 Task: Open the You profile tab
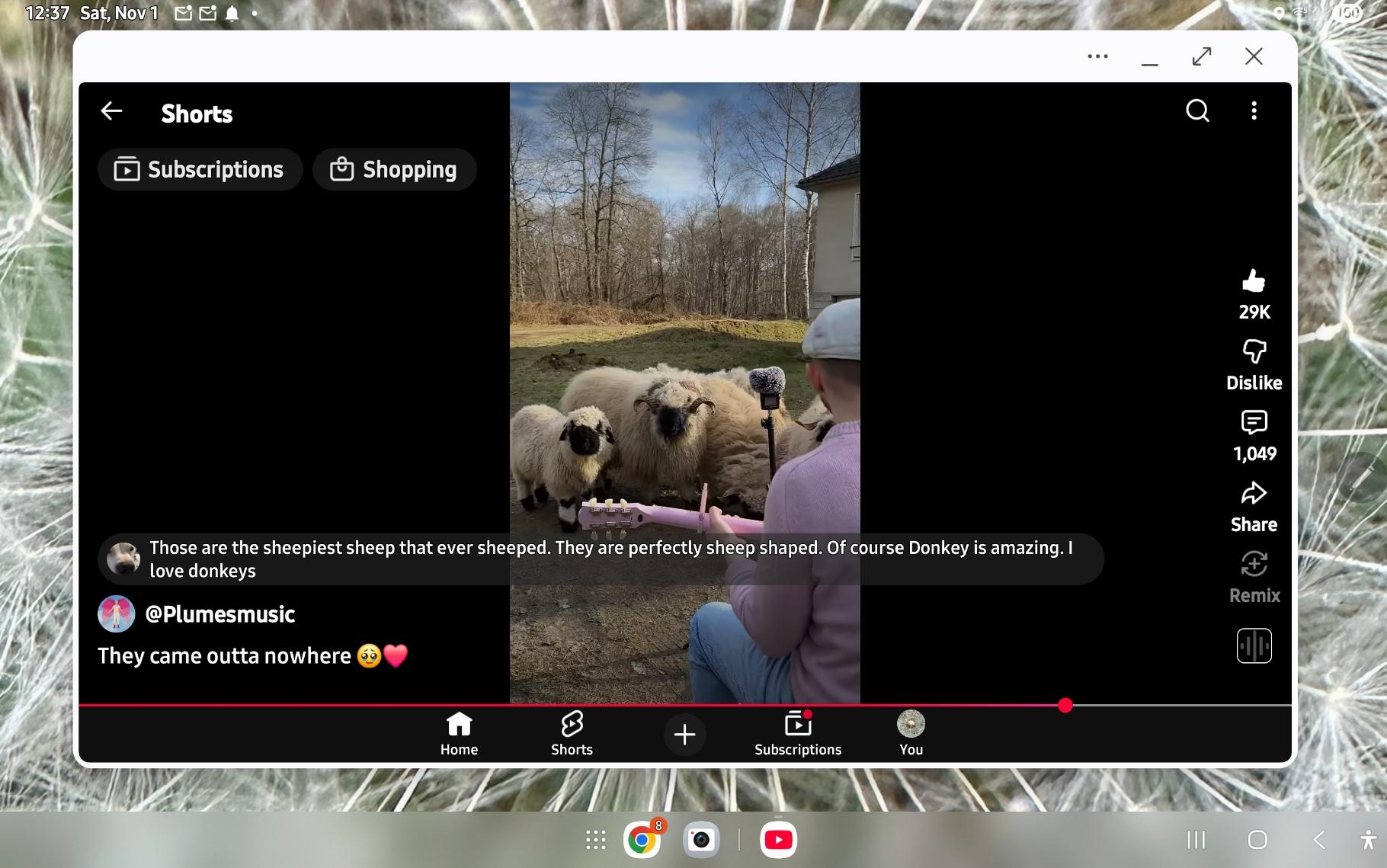(x=911, y=734)
